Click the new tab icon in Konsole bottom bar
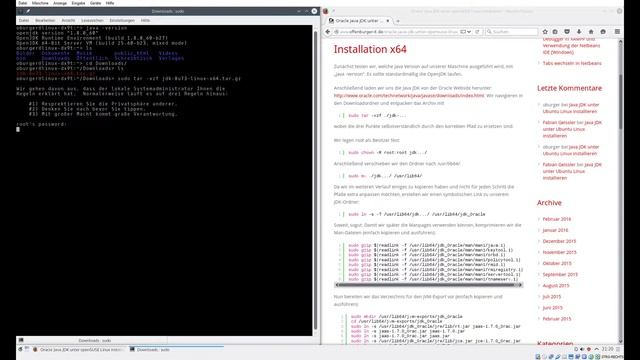This screenshot has height=360, width=640. point(21,340)
